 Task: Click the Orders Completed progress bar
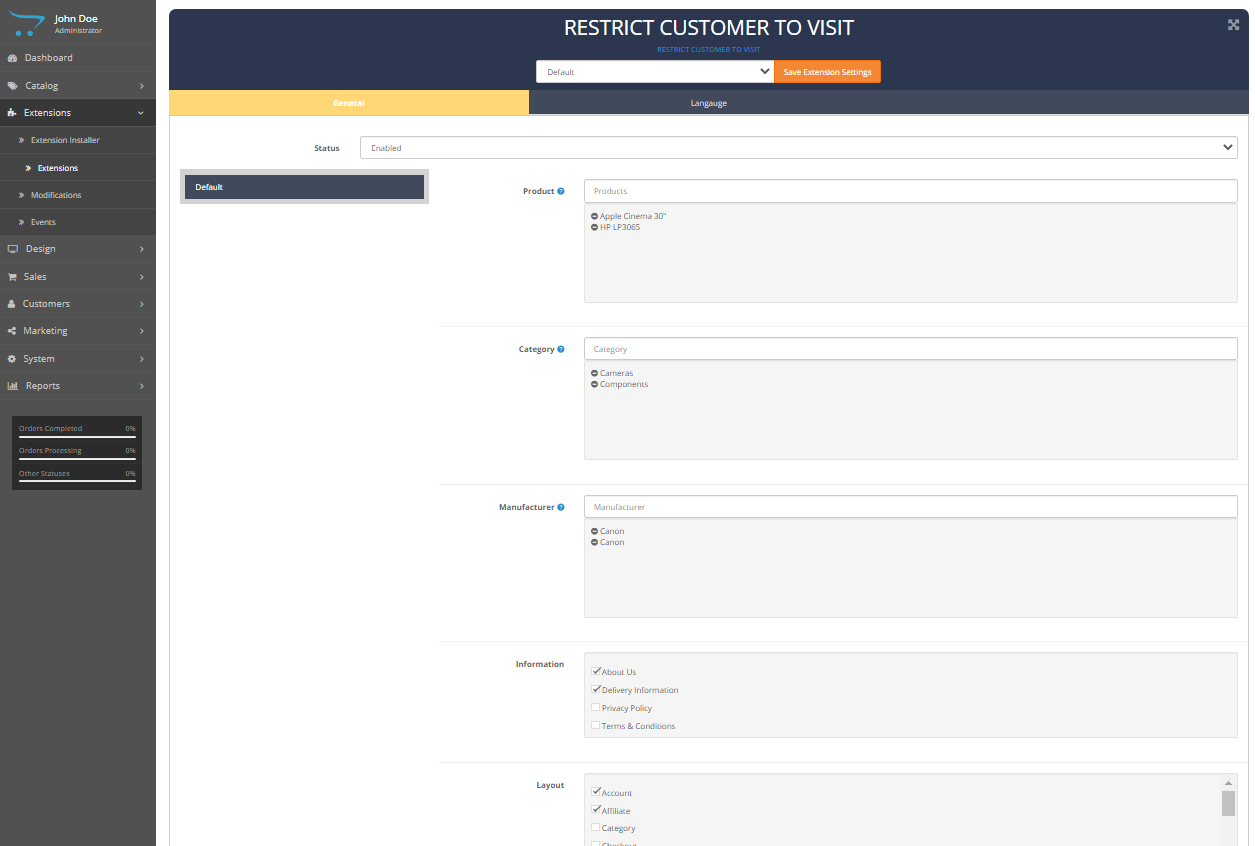point(77,436)
